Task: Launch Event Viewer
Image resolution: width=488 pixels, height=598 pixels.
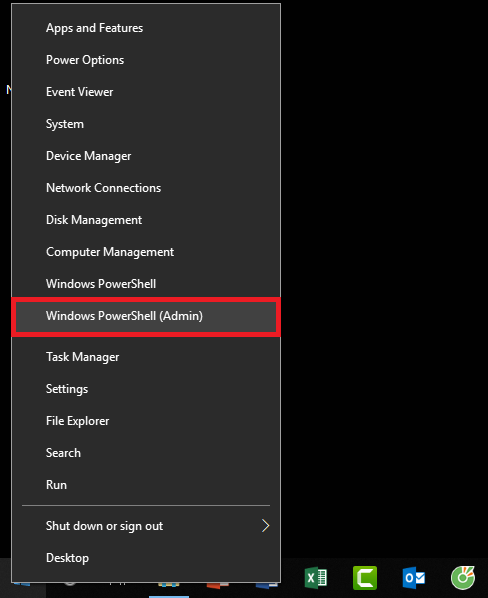Action: coord(146,92)
